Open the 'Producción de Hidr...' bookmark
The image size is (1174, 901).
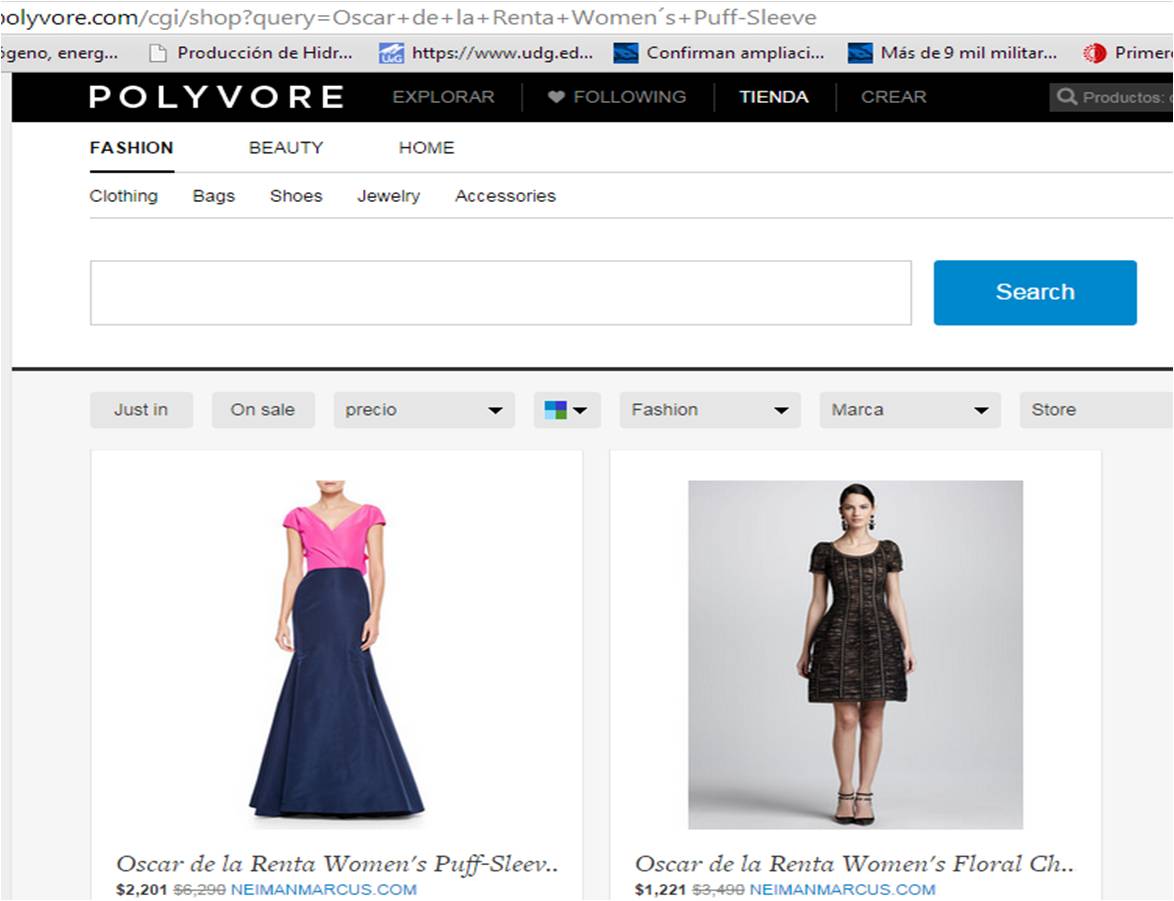tap(251, 53)
